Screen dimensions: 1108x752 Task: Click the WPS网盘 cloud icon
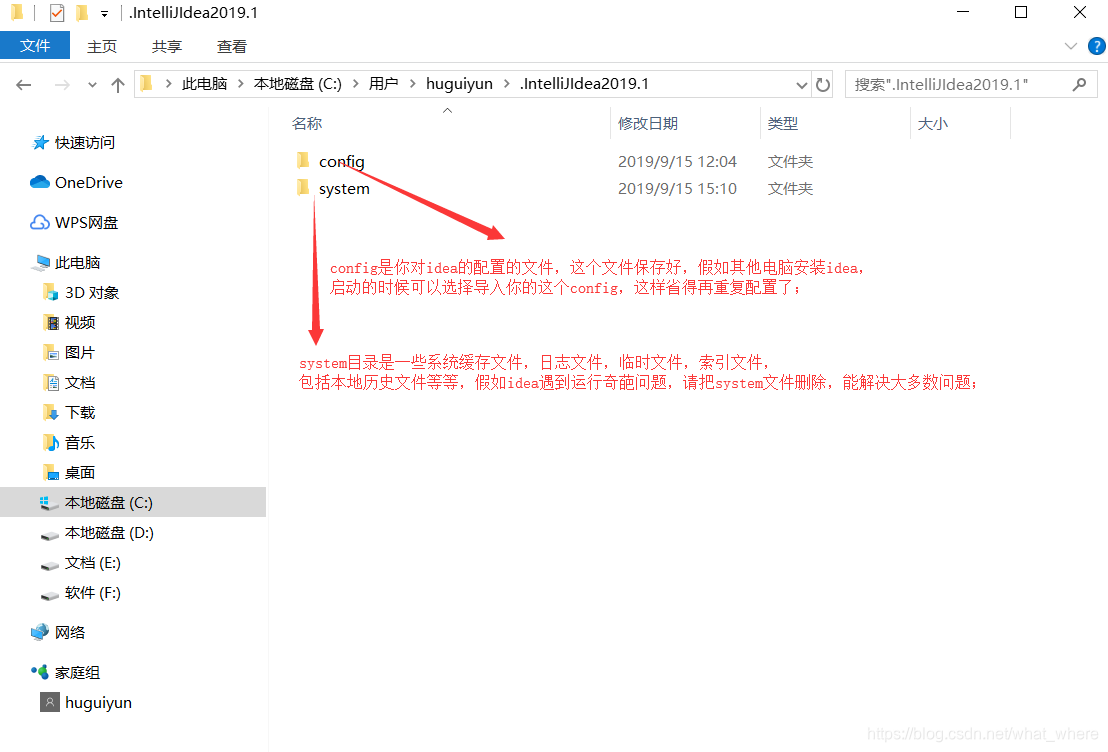(40, 223)
